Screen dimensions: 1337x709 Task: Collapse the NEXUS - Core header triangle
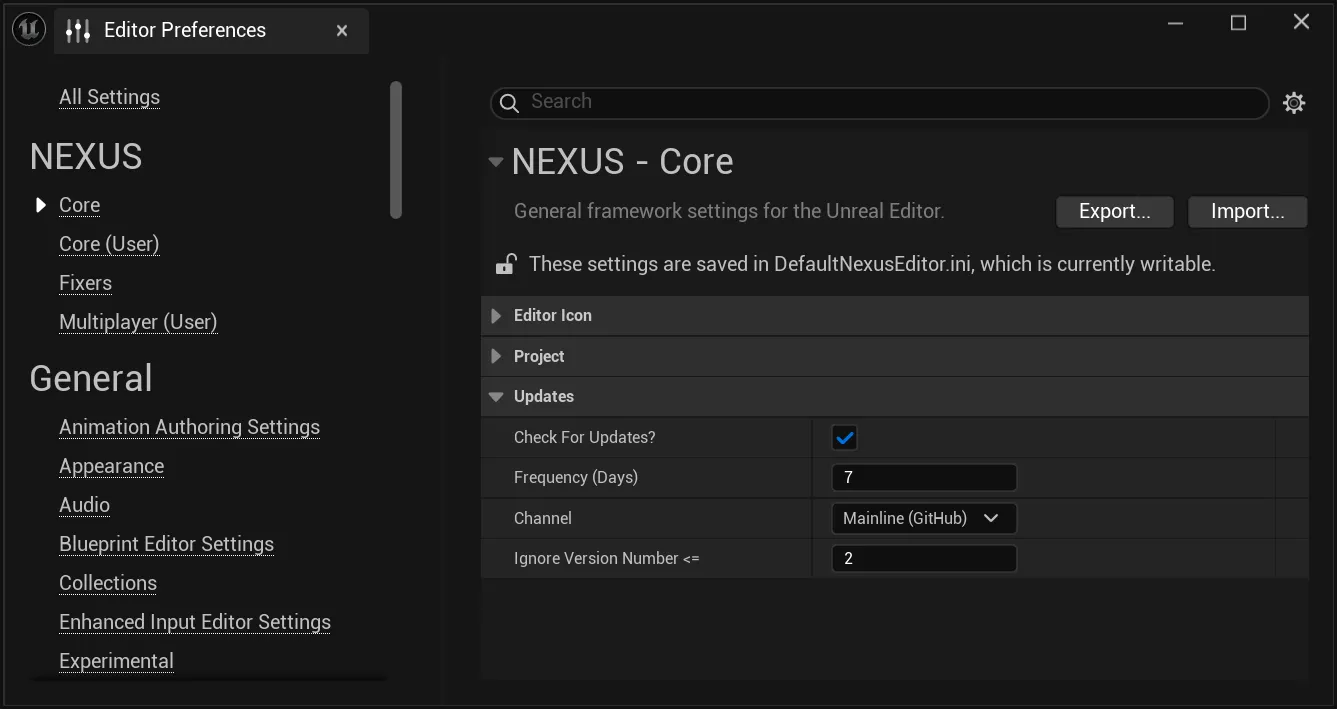tap(495, 161)
